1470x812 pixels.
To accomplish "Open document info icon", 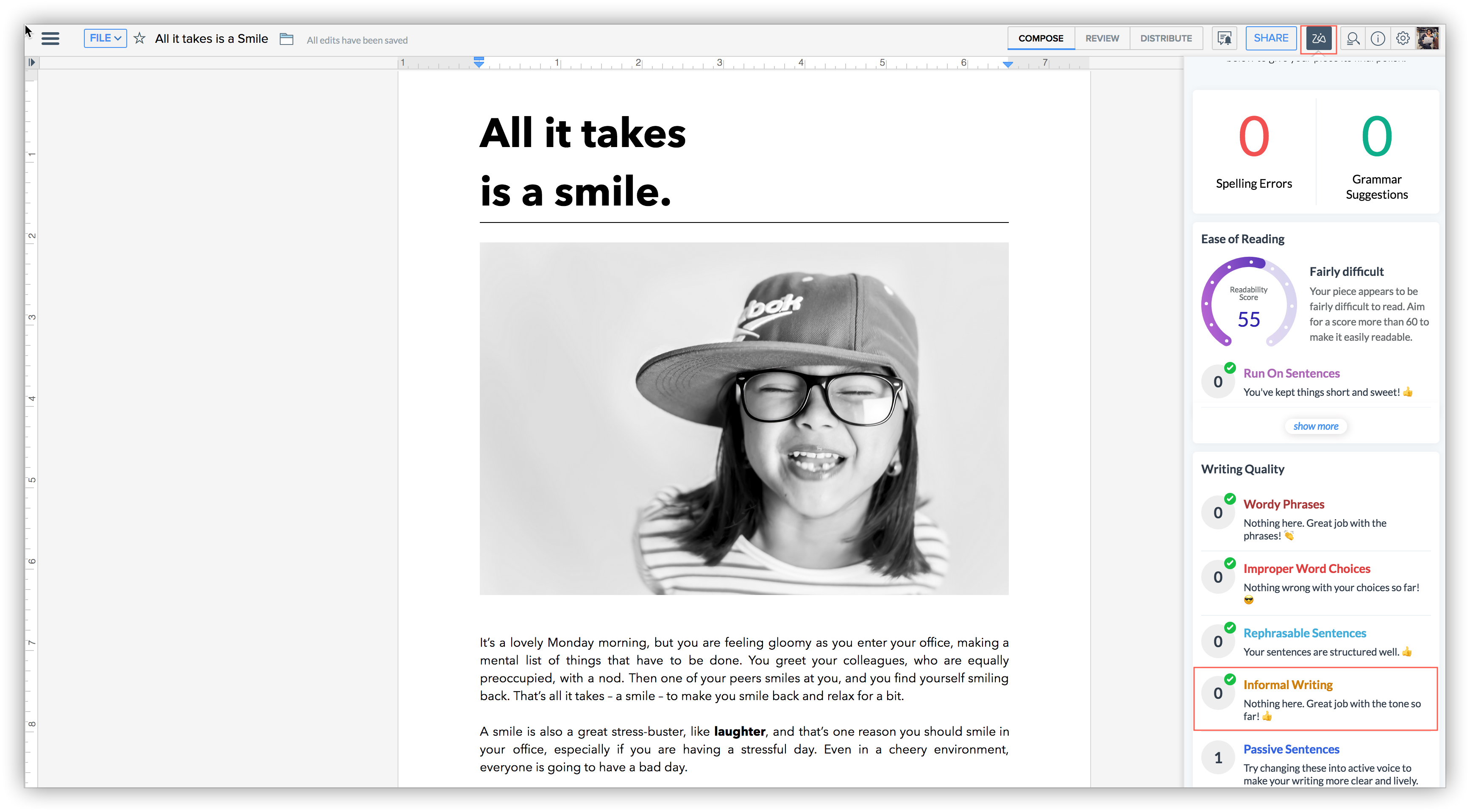I will click(1378, 39).
